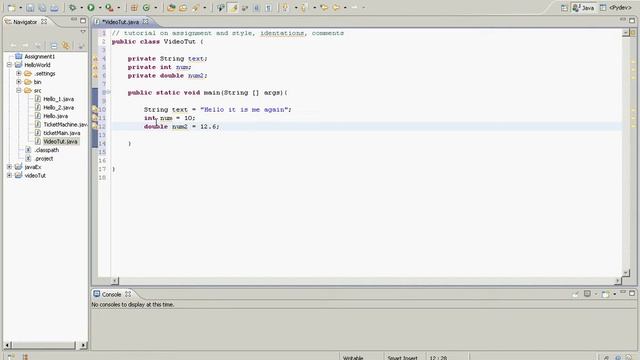Screen dimensions: 640x360
Task: Open the New Java Class dropdown arrow
Action: click(x=156, y=8)
